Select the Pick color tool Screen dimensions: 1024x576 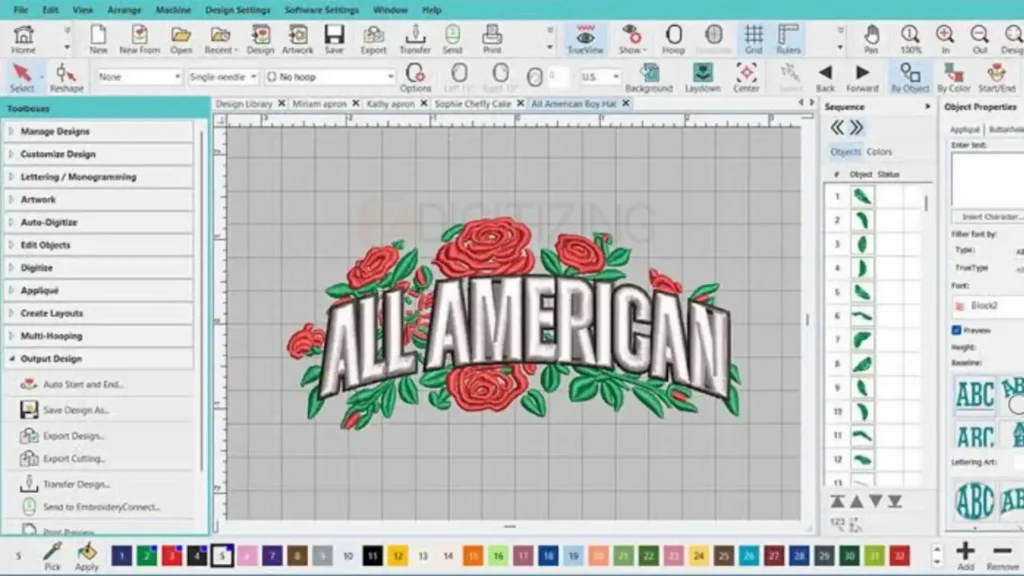[52, 556]
